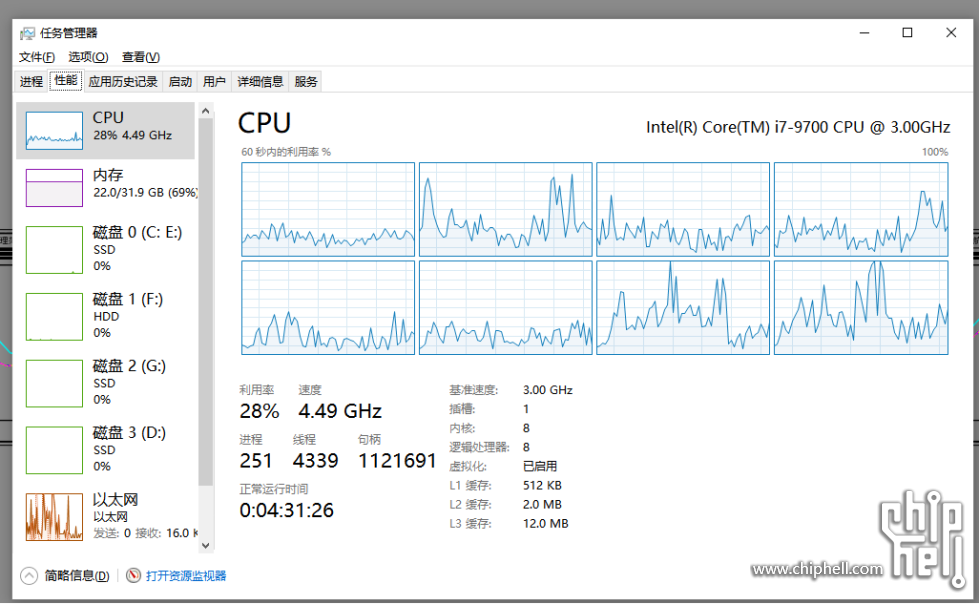Open 磁盘 3 (D:) SSD performance view

click(106, 450)
